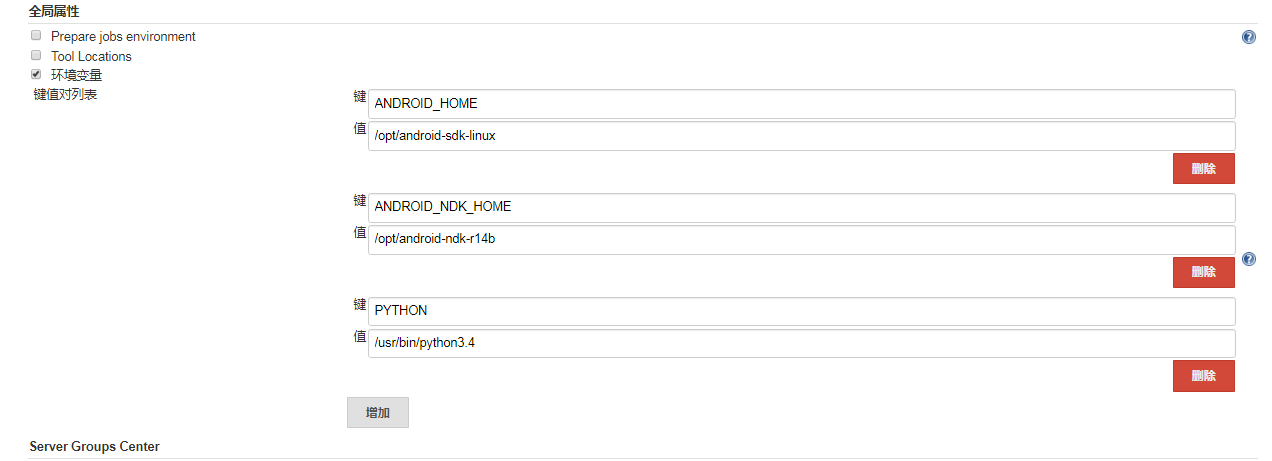Click the Server Groups Center heading

(94, 446)
